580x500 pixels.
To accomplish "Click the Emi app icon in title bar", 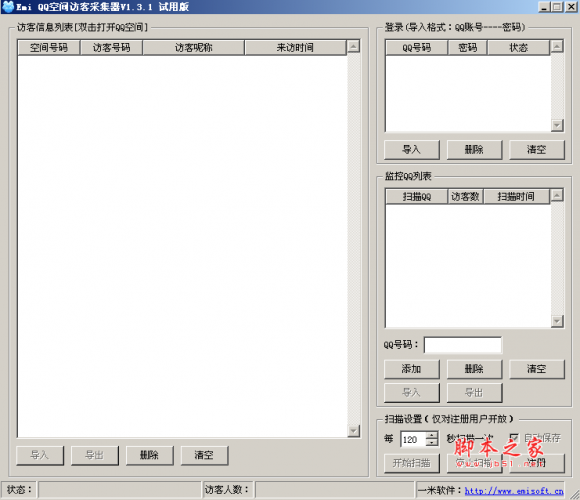I will pyautogui.click(x=8, y=7).
